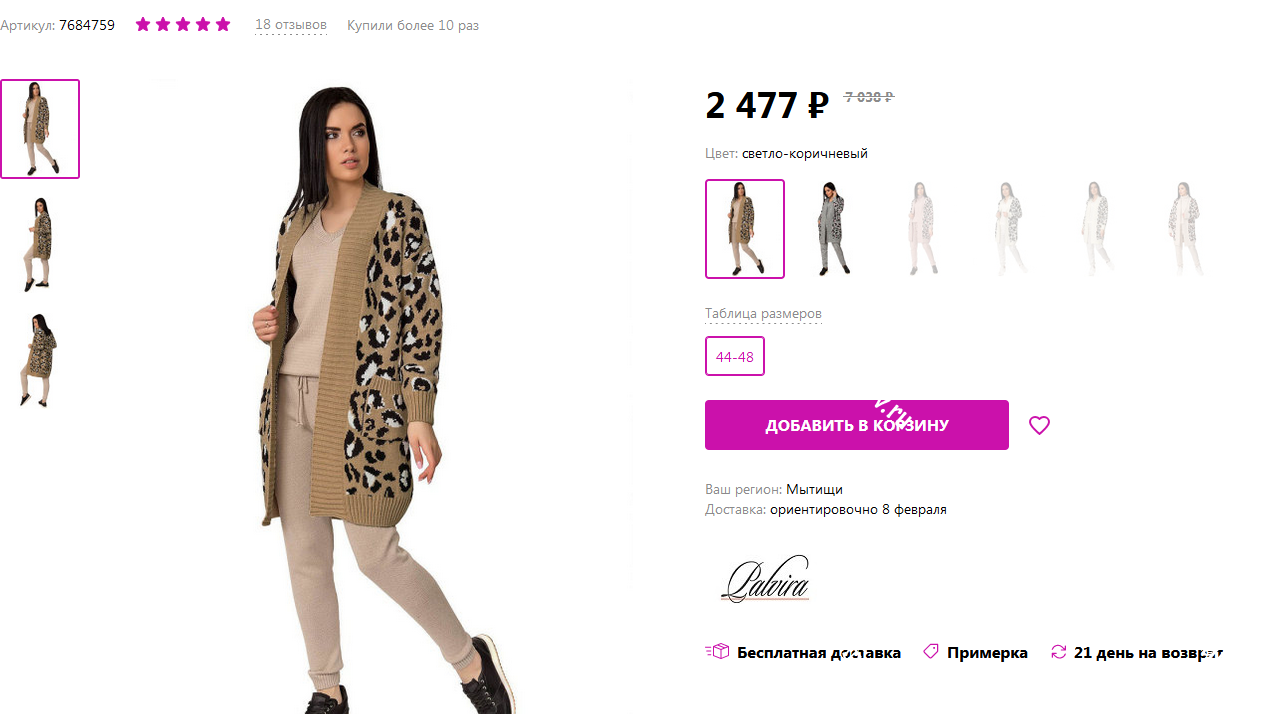The width and height of the screenshot is (1280, 714).
Task: Select the last faded color variant
Action: tap(1184, 229)
